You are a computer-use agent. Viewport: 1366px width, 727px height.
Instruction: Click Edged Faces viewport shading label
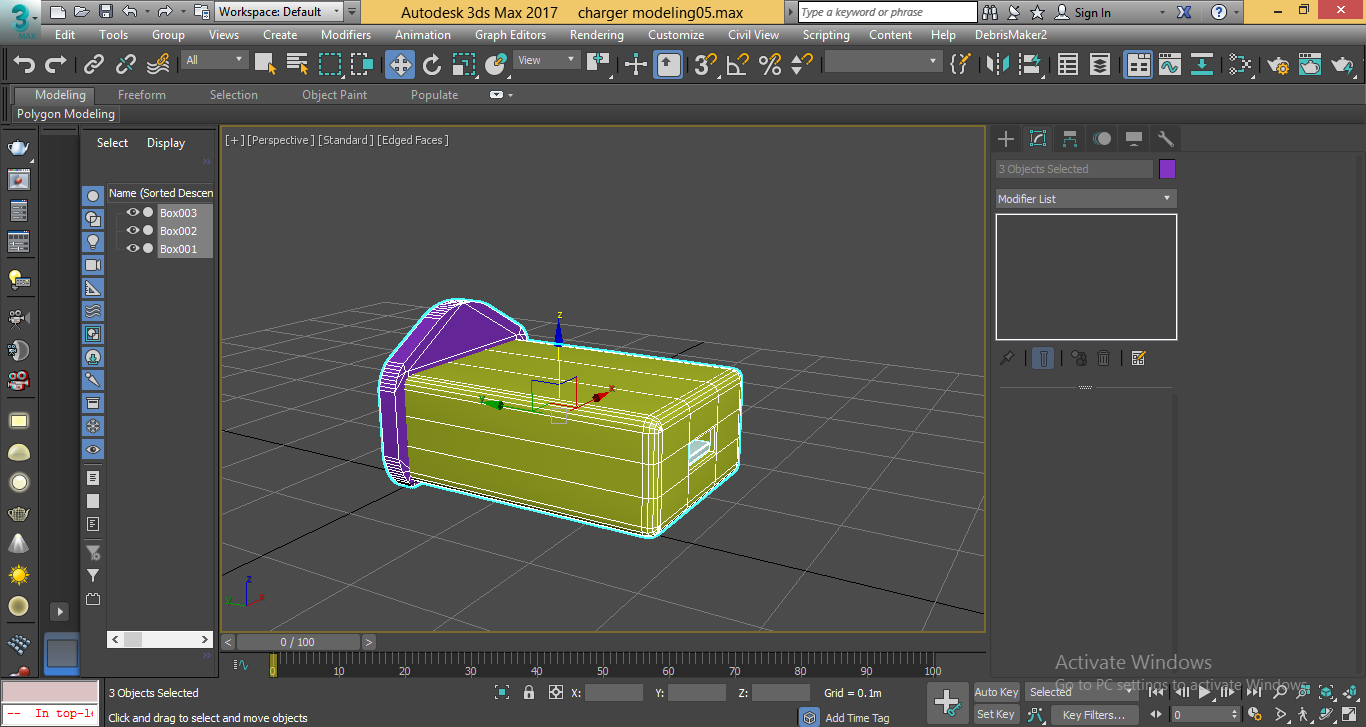tap(413, 140)
